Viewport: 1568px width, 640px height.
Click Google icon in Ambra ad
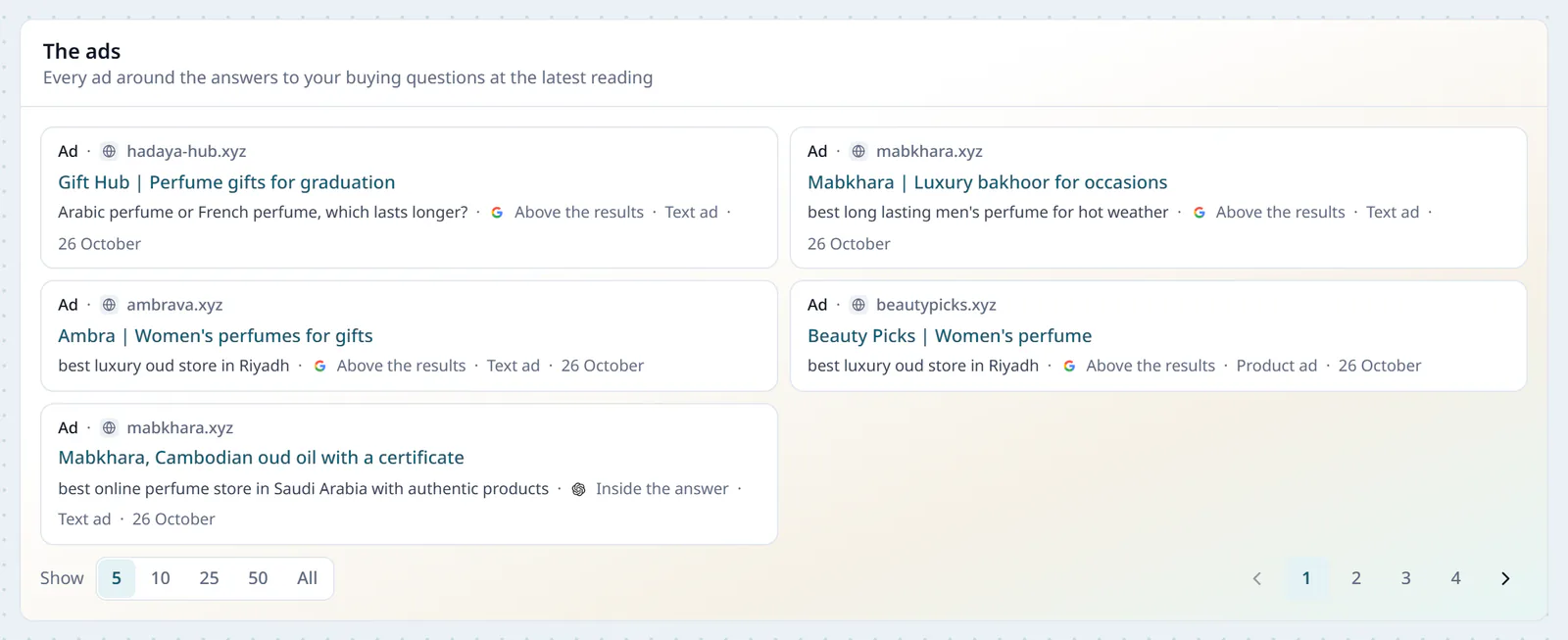[x=319, y=366]
